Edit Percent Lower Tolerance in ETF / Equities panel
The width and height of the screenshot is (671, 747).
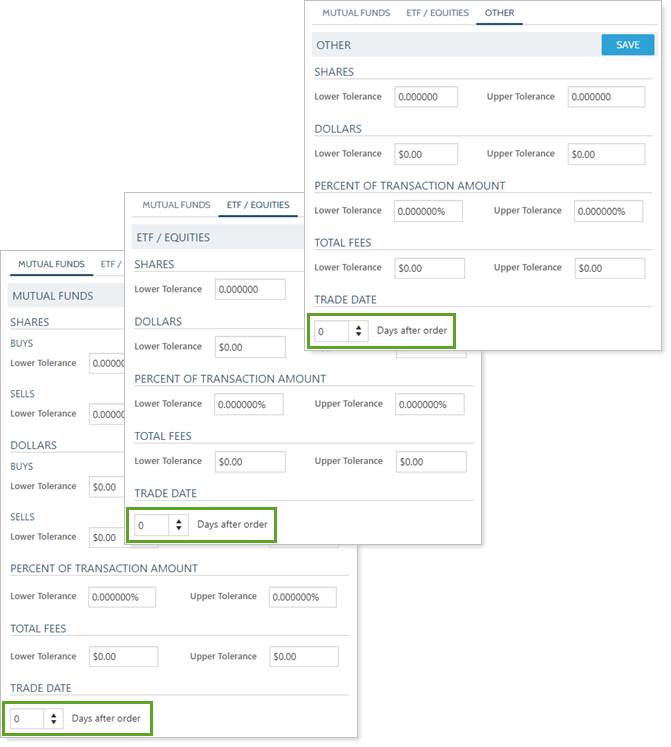(x=247, y=404)
